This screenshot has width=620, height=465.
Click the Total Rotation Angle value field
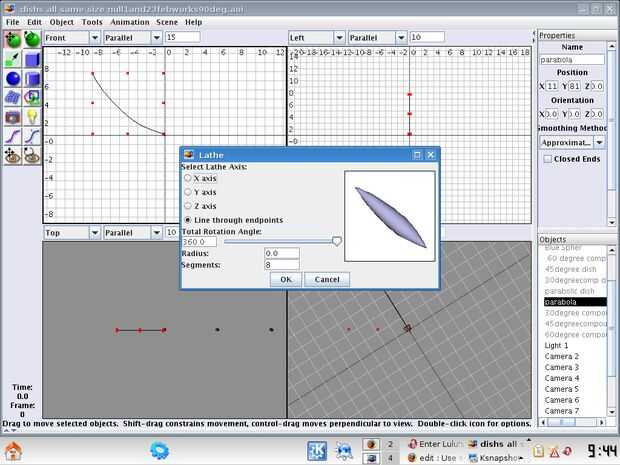200,242
